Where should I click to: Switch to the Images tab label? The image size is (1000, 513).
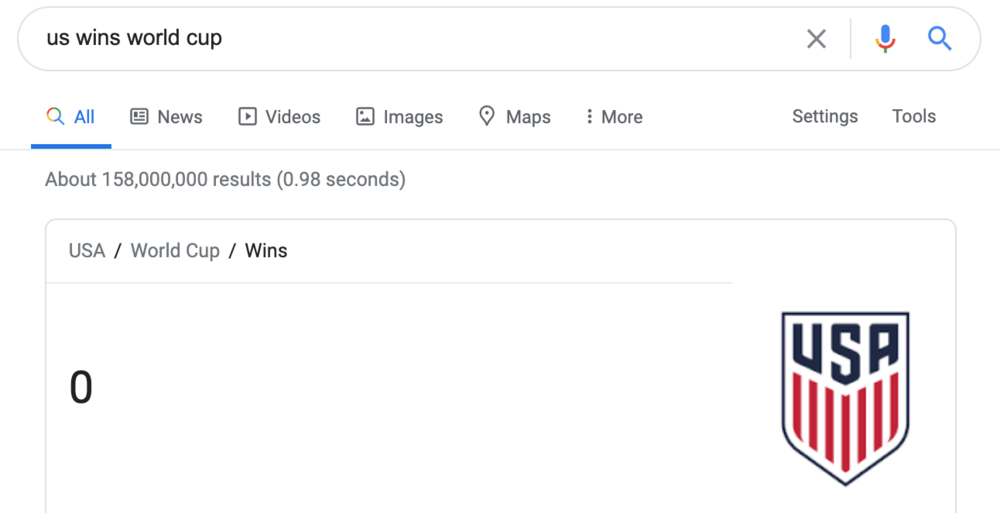[413, 117]
